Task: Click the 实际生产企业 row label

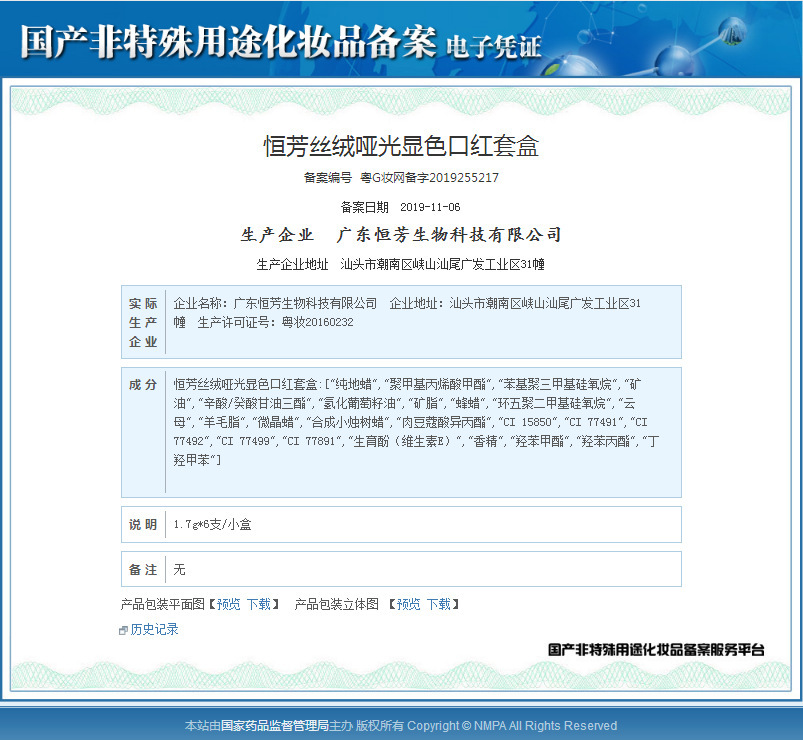Action: [143, 322]
